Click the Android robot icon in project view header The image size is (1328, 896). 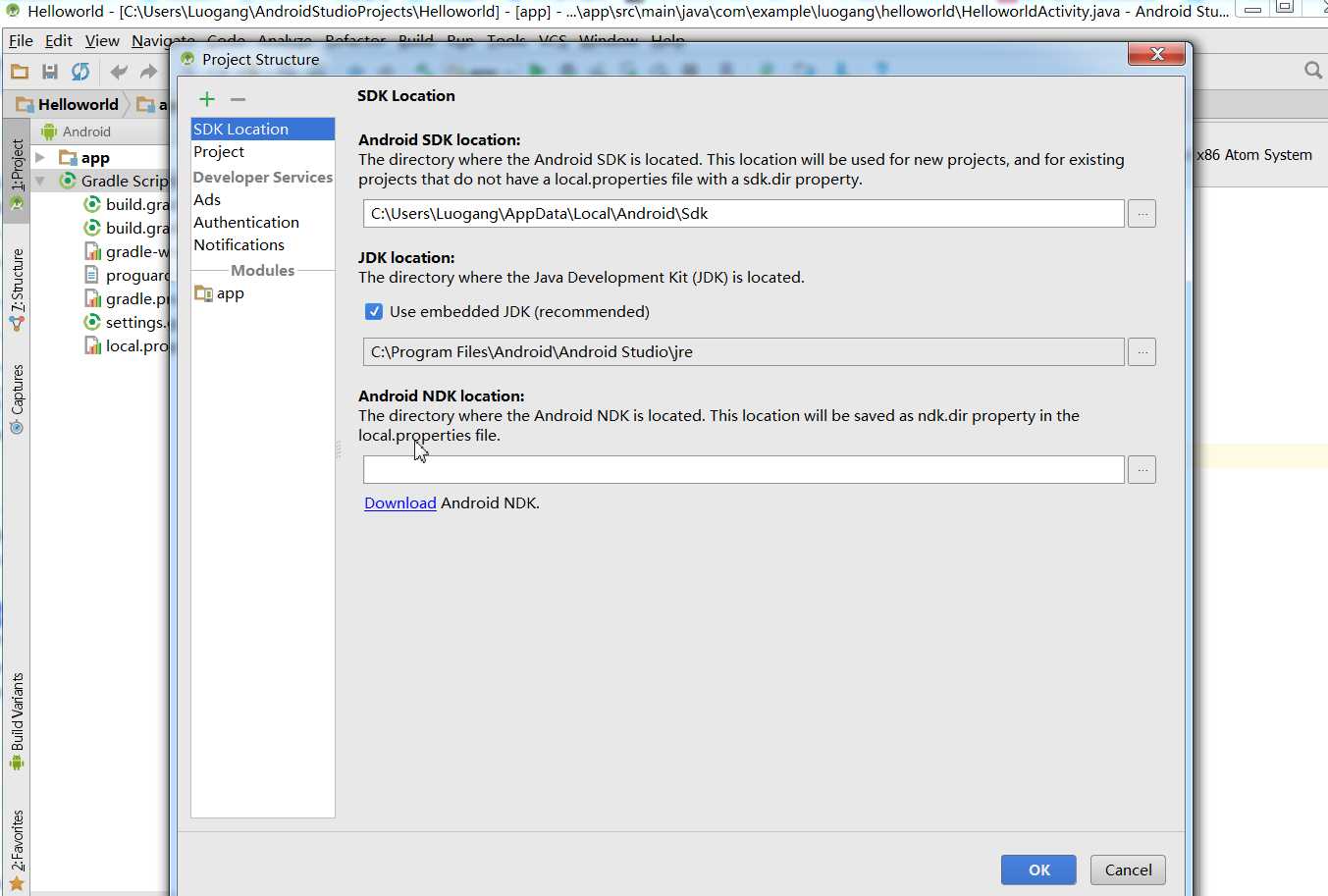(49, 132)
